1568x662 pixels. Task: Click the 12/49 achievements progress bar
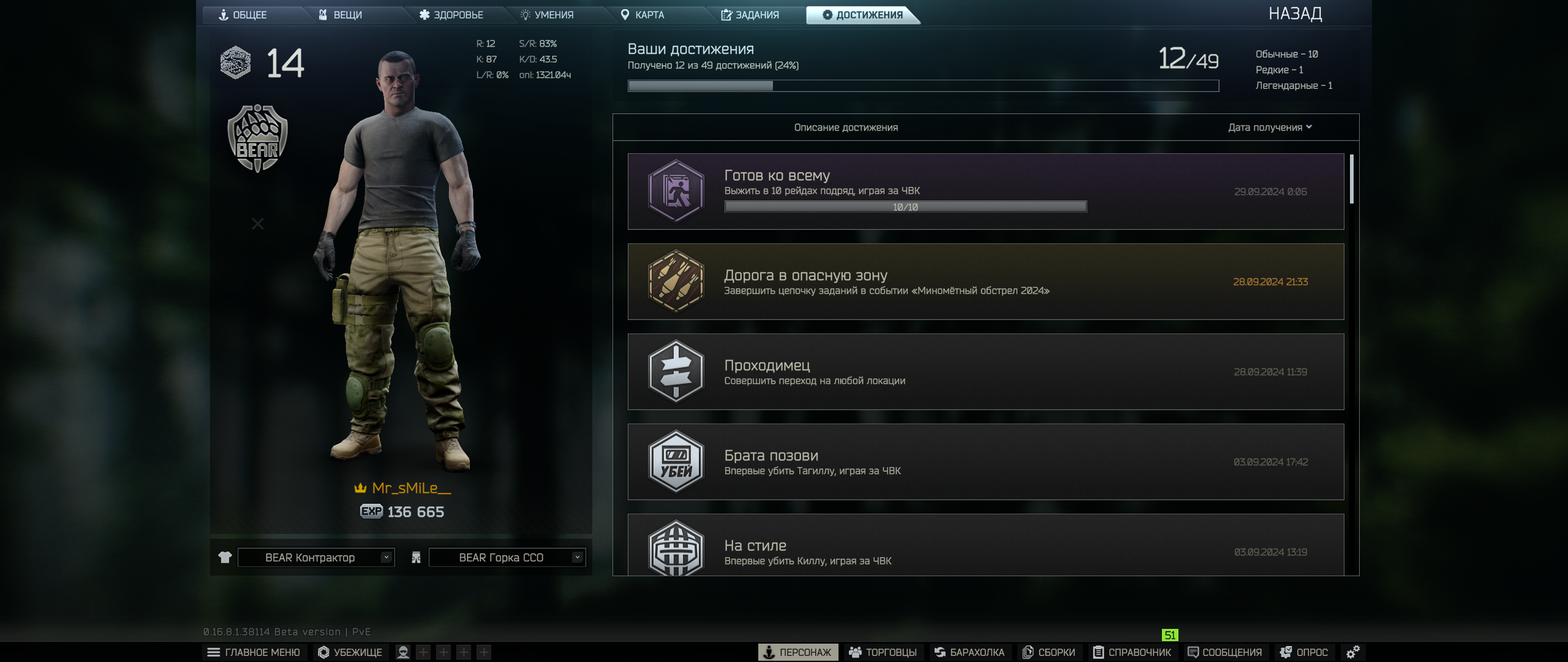click(x=924, y=86)
